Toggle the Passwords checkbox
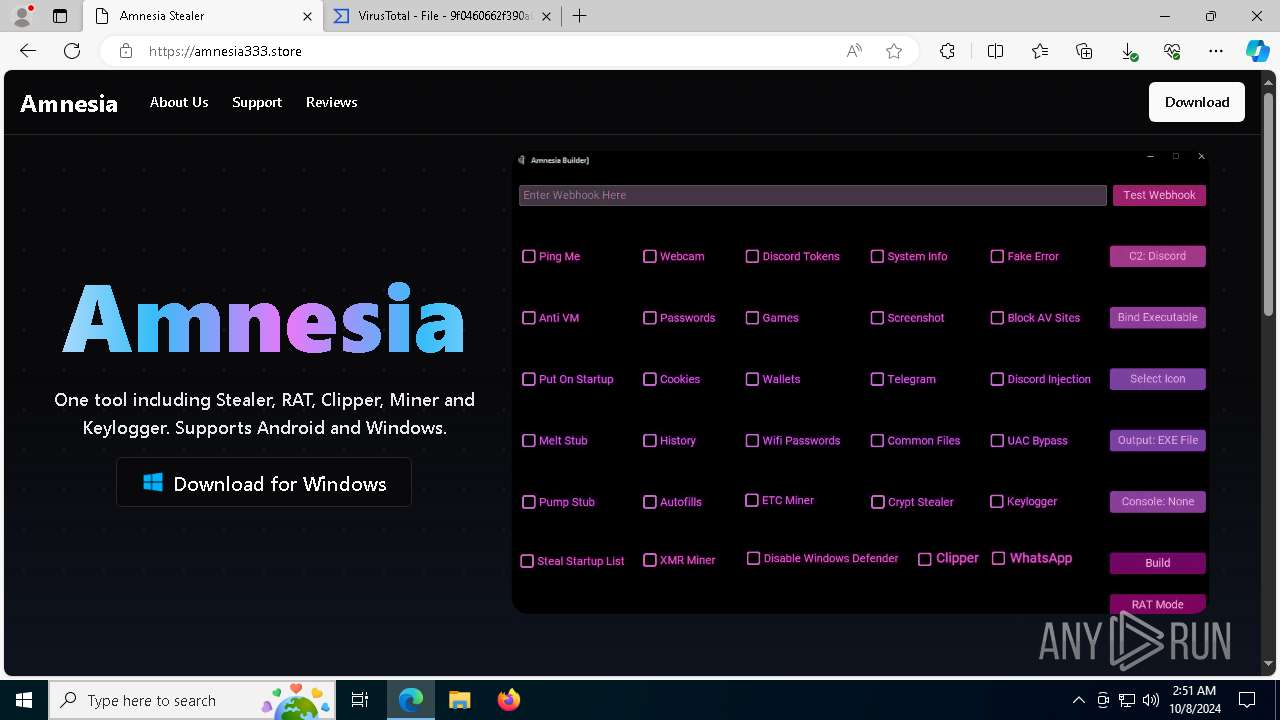This screenshot has width=1280, height=720. click(650, 318)
